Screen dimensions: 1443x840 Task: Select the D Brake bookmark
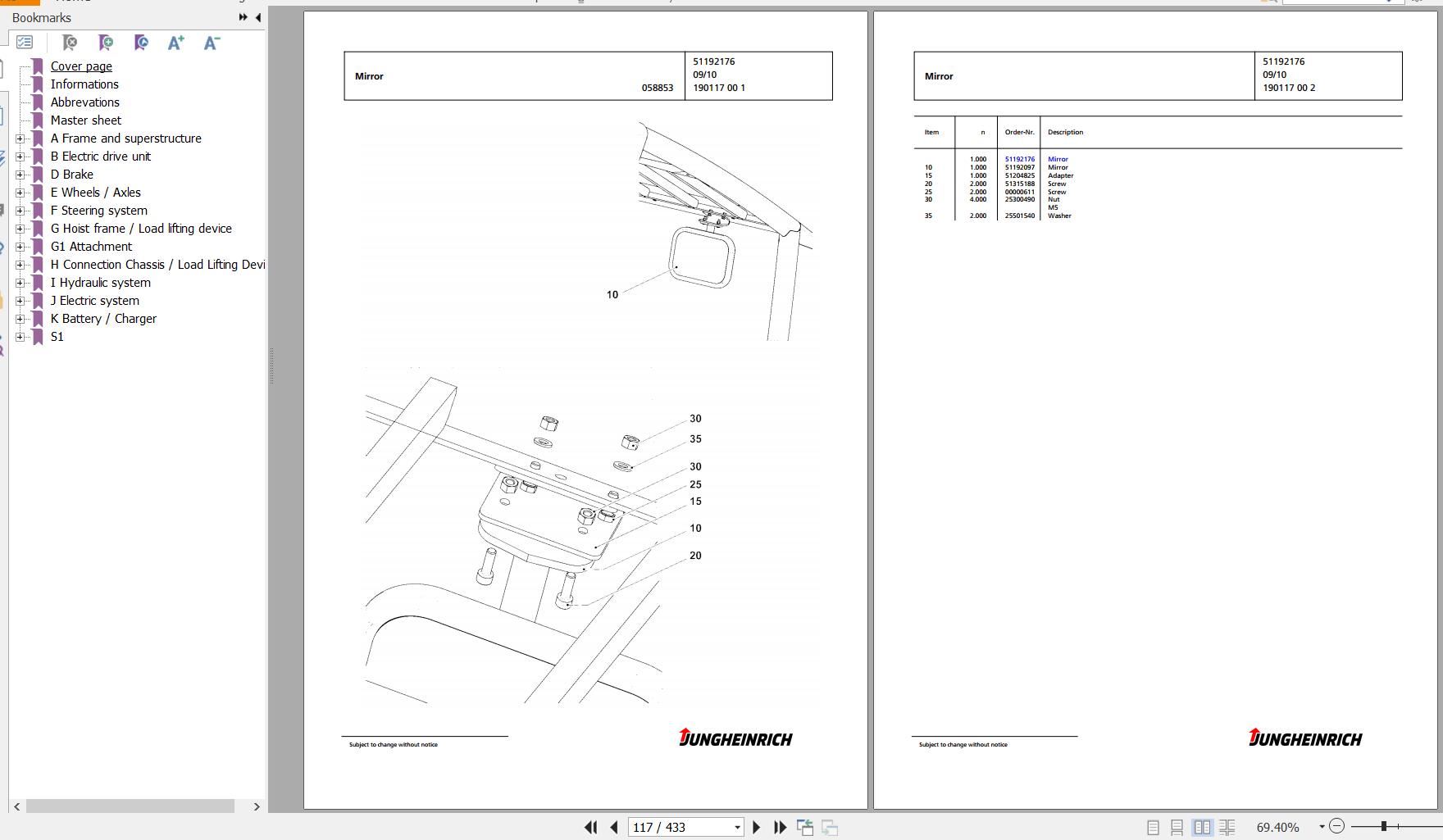coord(72,175)
